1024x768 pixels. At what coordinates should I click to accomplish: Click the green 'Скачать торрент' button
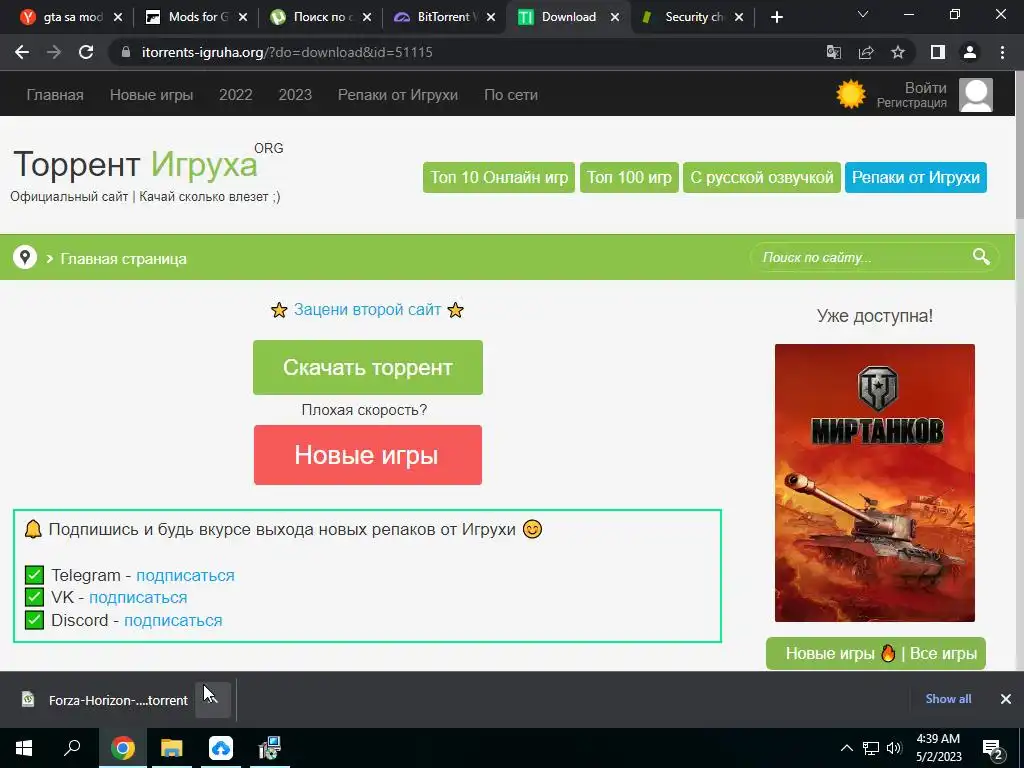pyautogui.click(x=368, y=367)
